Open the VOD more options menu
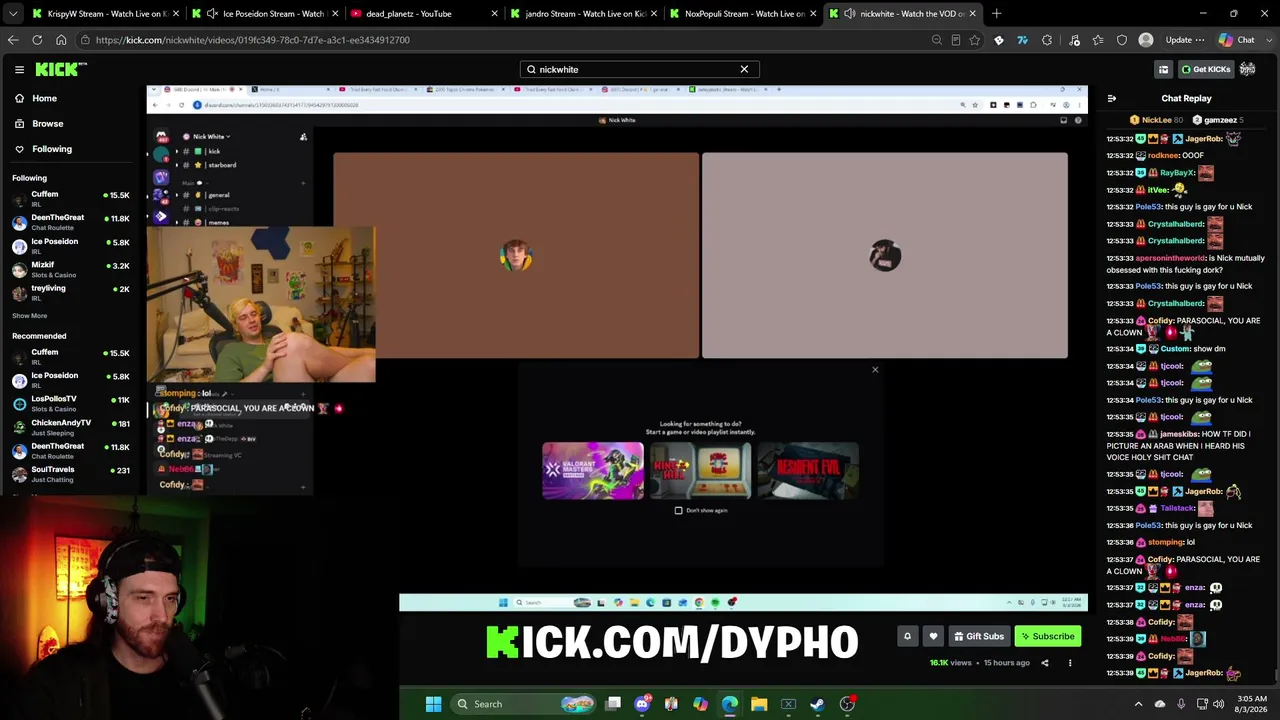Screen dimensions: 1280x720 click(x=1070, y=662)
